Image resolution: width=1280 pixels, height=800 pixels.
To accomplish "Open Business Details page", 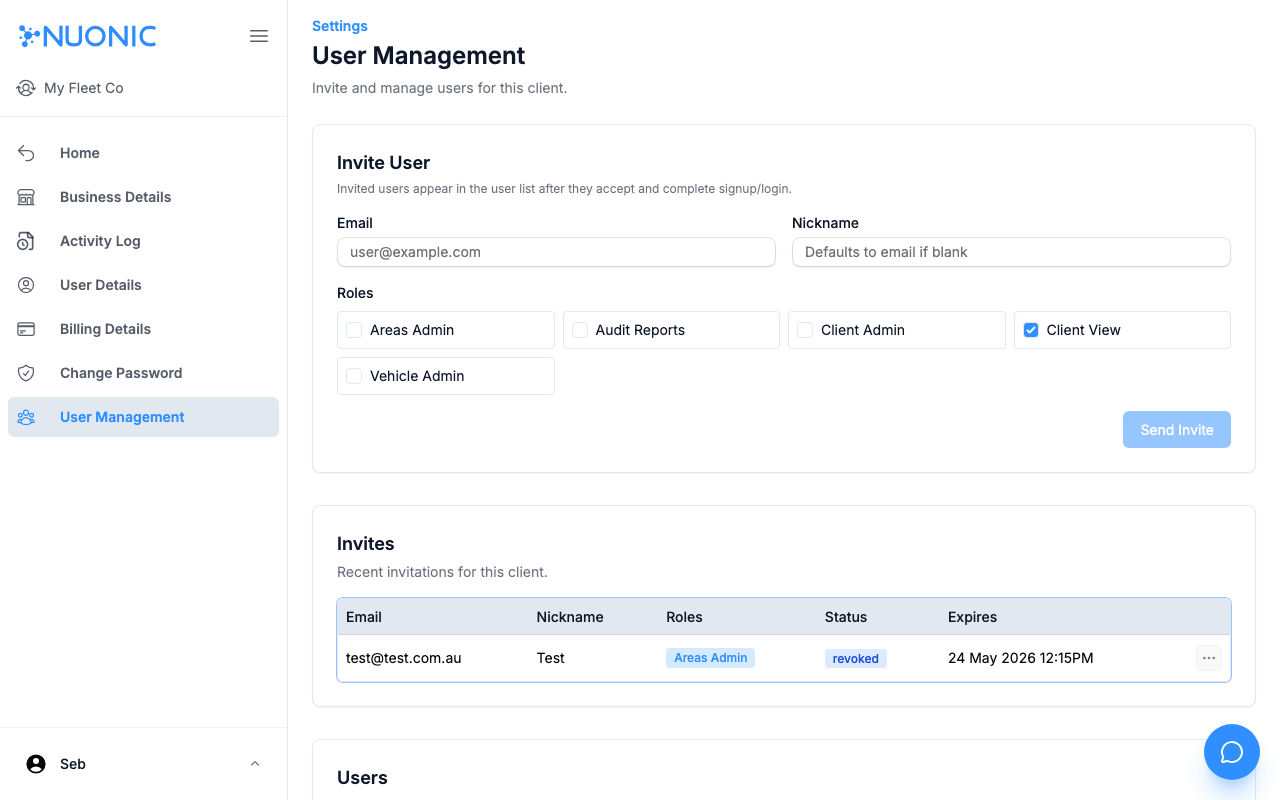I will (143, 197).
